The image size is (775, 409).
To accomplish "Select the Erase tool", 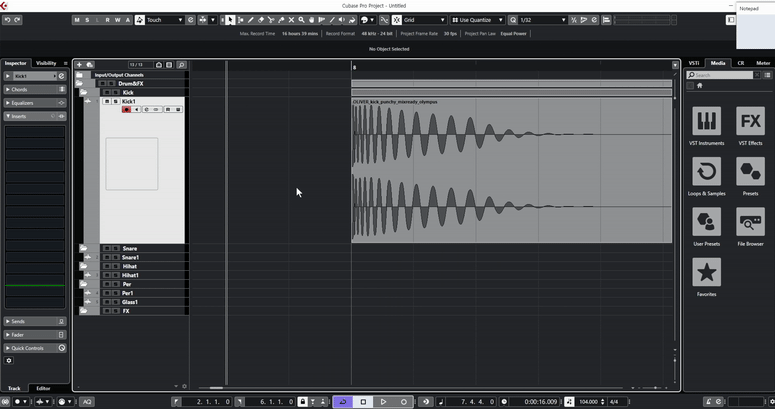I will pos(261,20).
